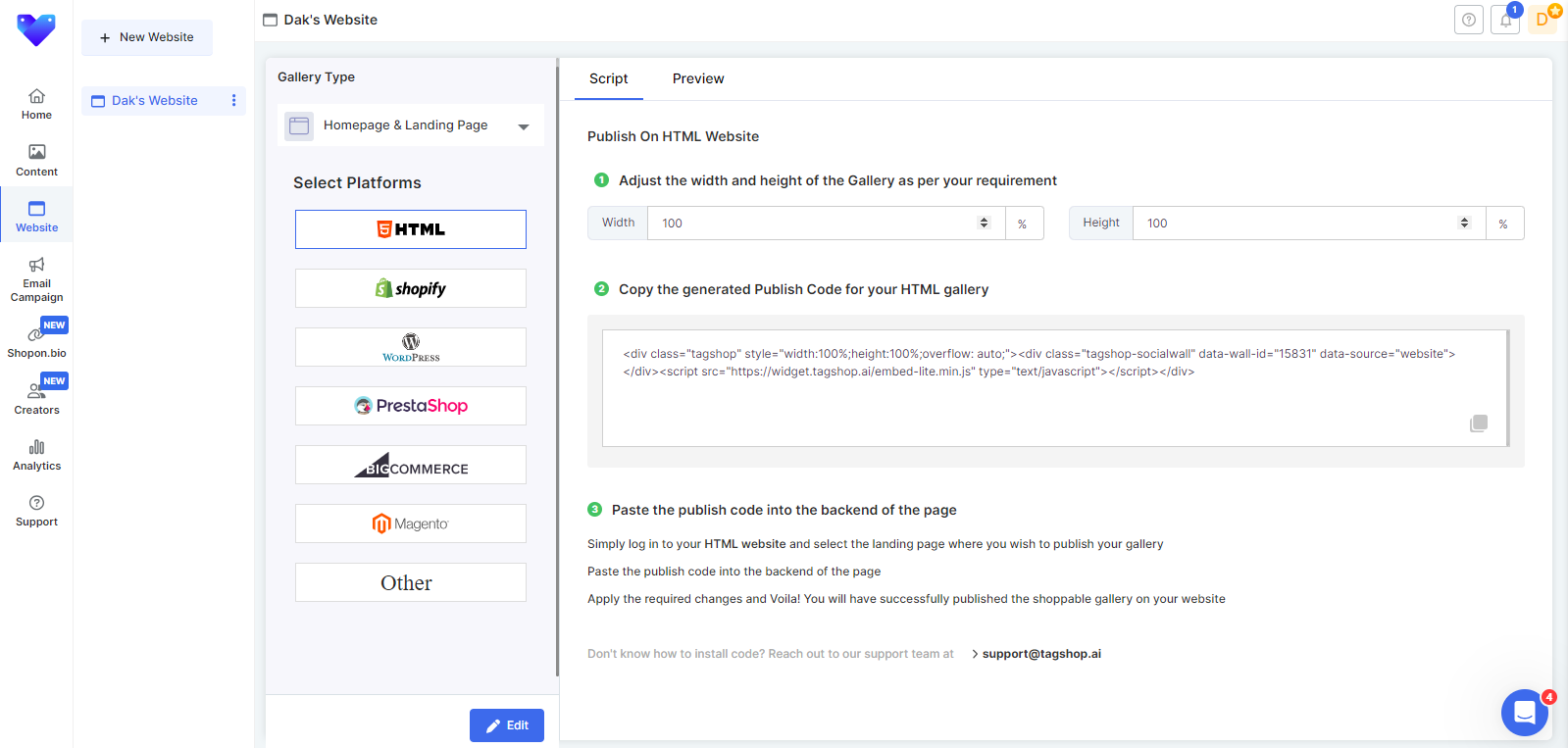Screen dimensions: 1568x748
Task: Copy the publish code with copy icon
Action: point(1479,423)
